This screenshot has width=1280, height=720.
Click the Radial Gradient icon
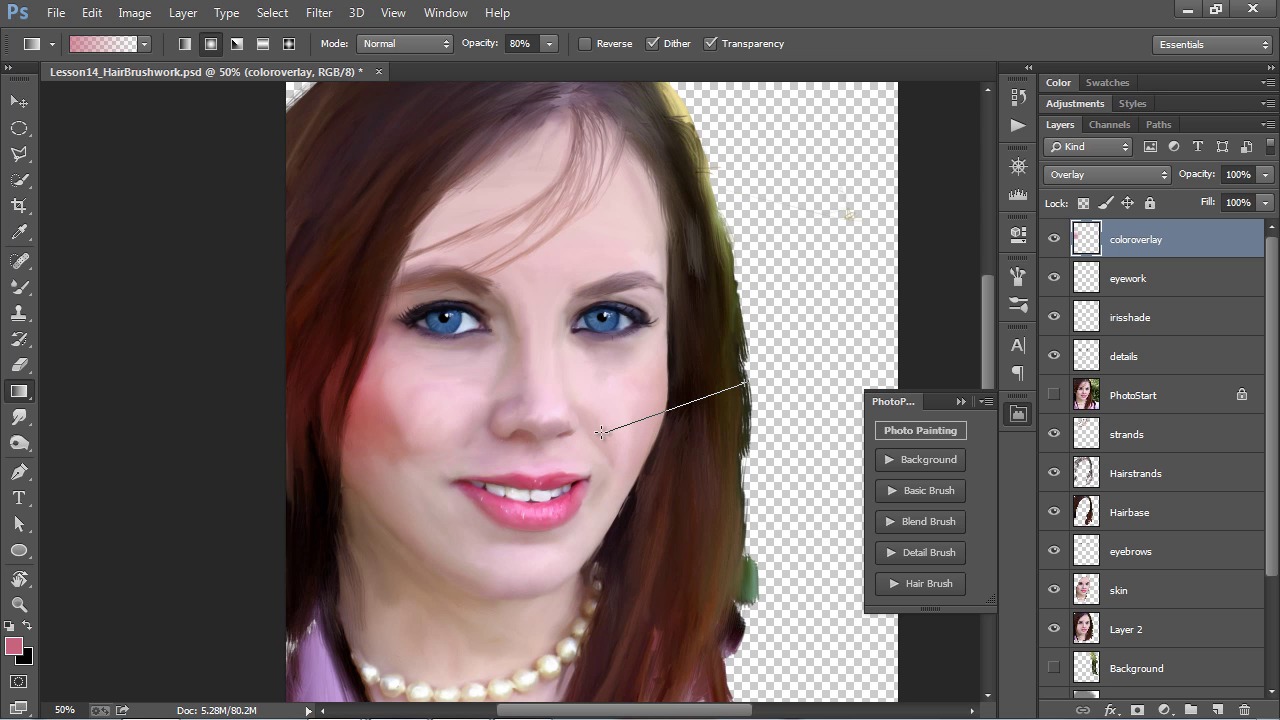coord(211,44)
